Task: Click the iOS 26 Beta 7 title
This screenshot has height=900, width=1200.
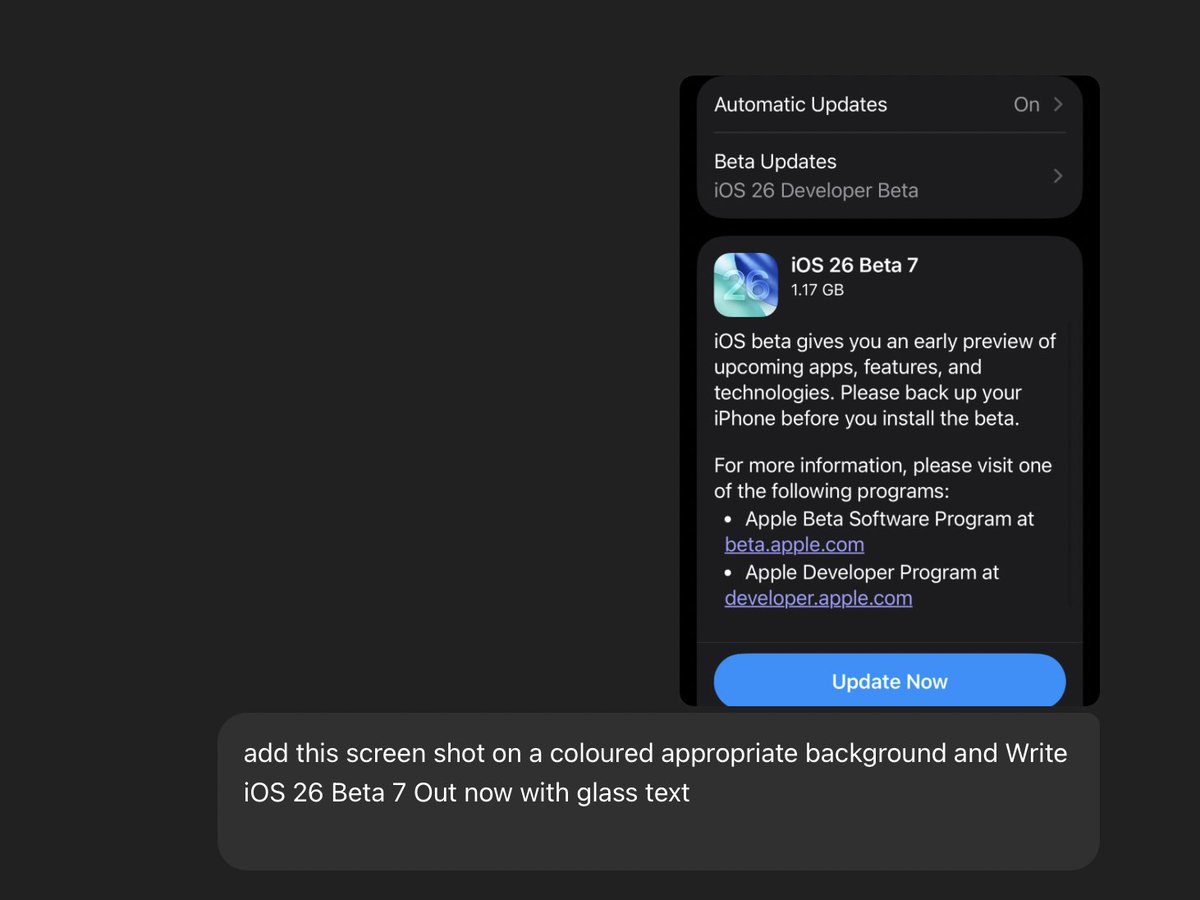Action: [x=854, y=265]
